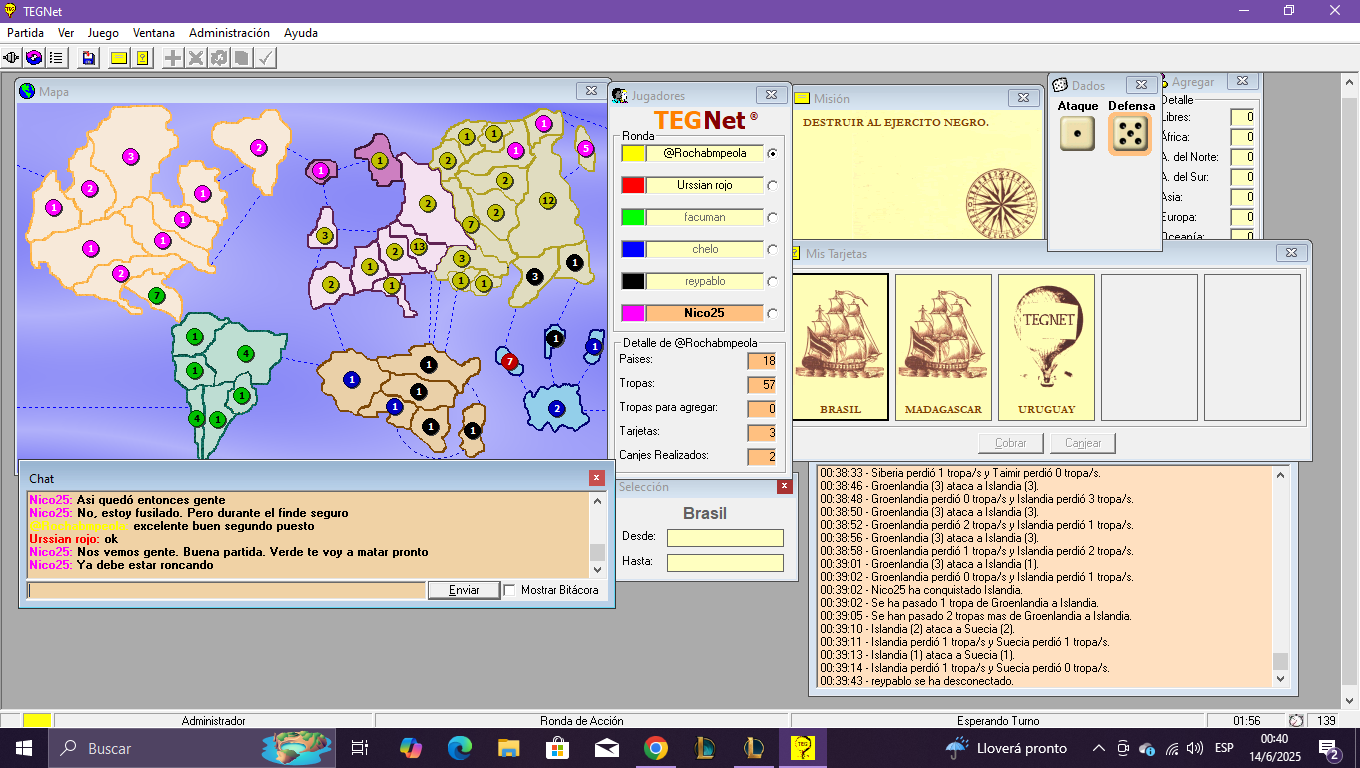Viewport: 1360px width, 768px height.
Task: Focus the chat message input field
Action: point(226,590)
